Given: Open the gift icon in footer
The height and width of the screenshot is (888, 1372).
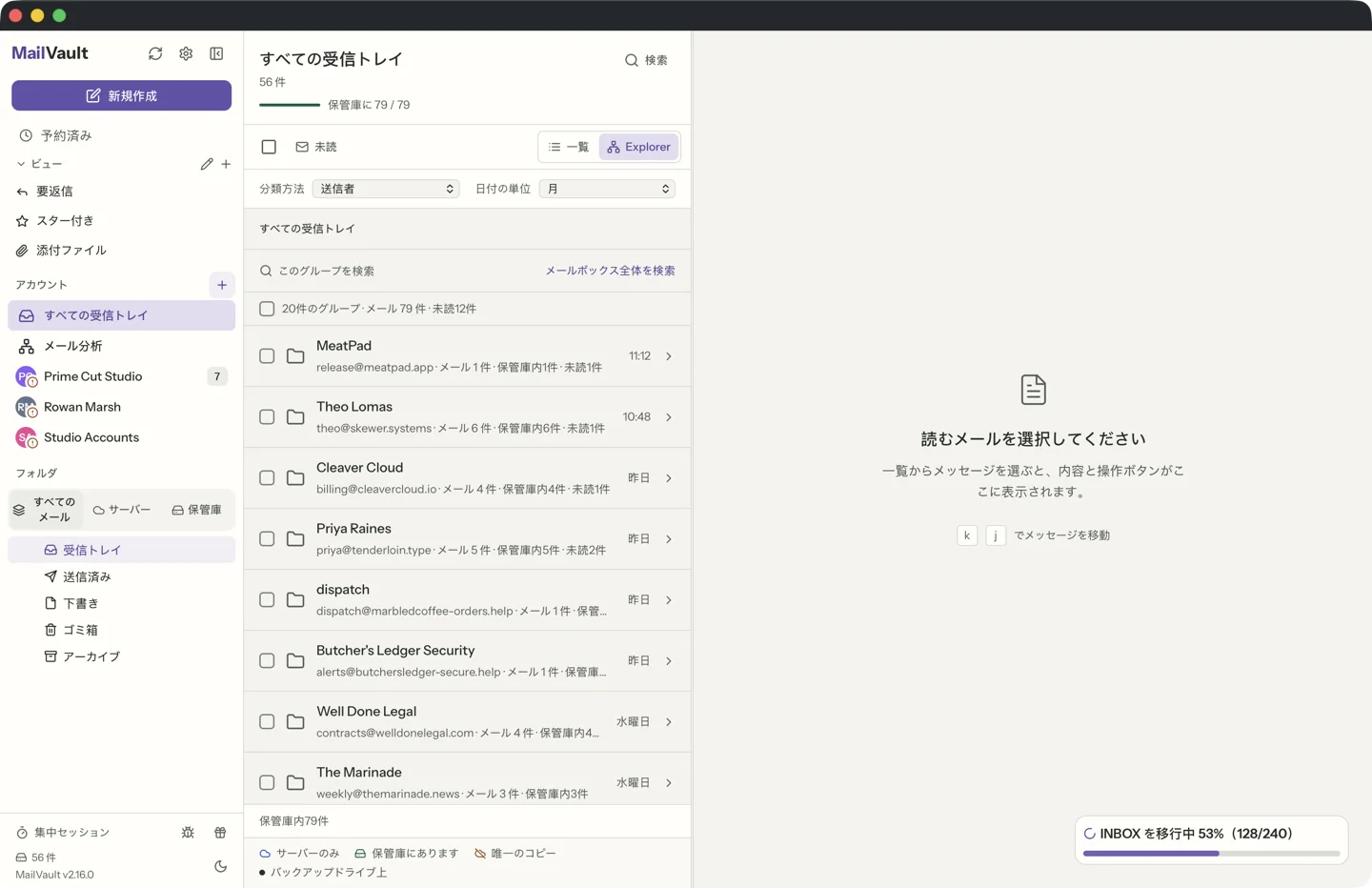Looking at the screenshot, I should [220, 833].
